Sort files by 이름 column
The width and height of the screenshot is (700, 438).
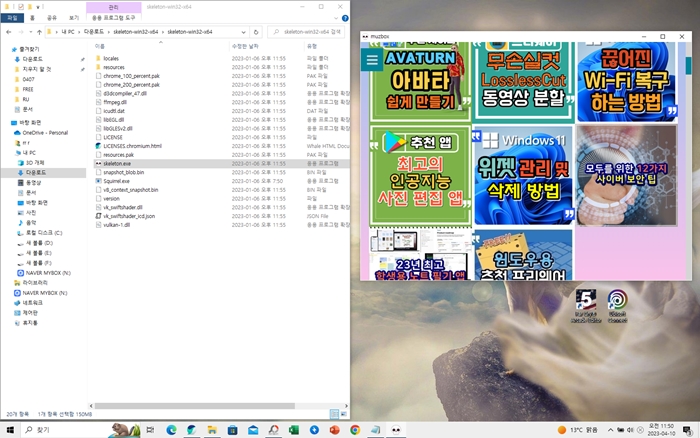pos(100,46)
